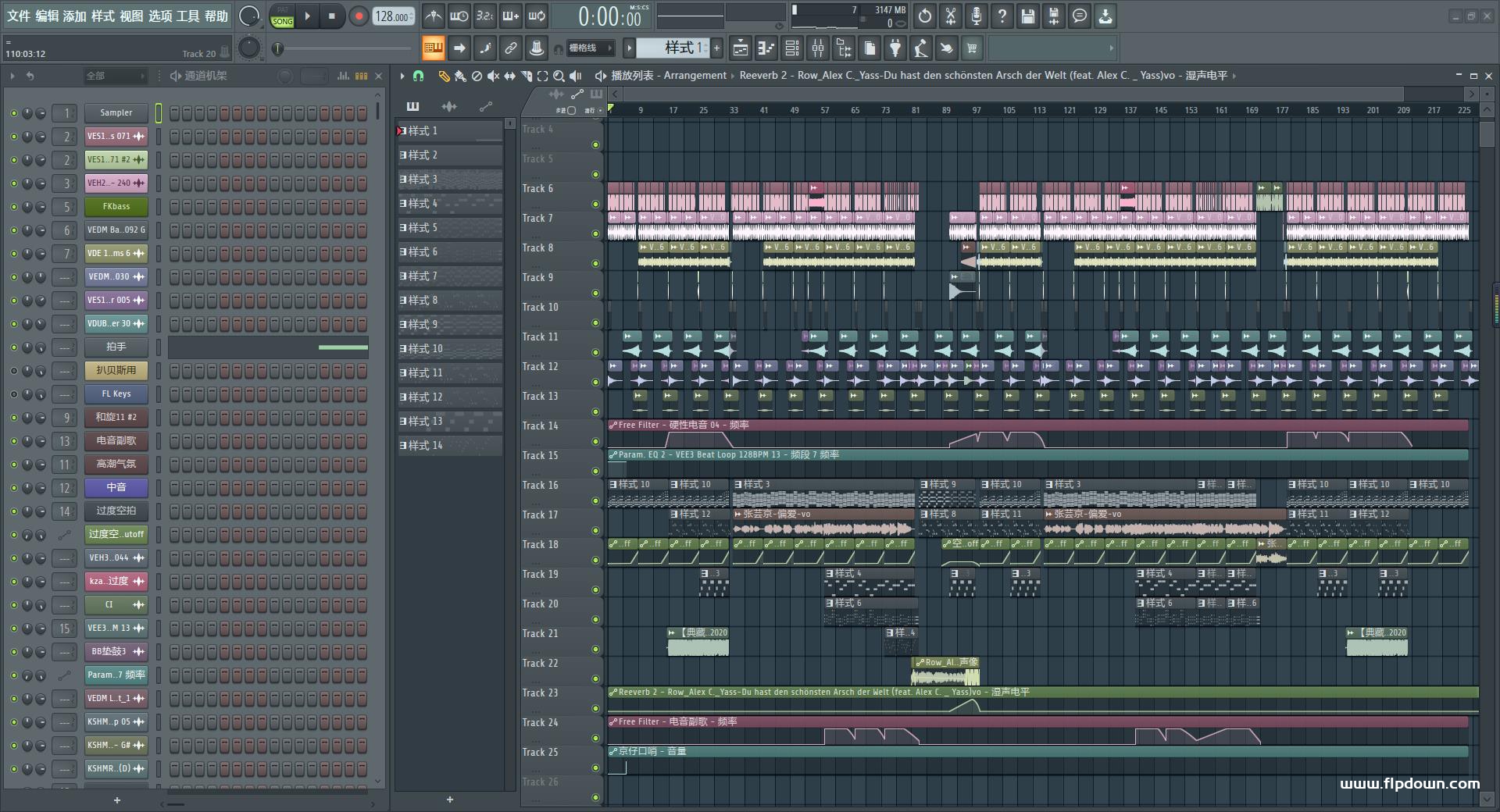
Task: Open the render audio export icon
Action: pos(1054,16)
